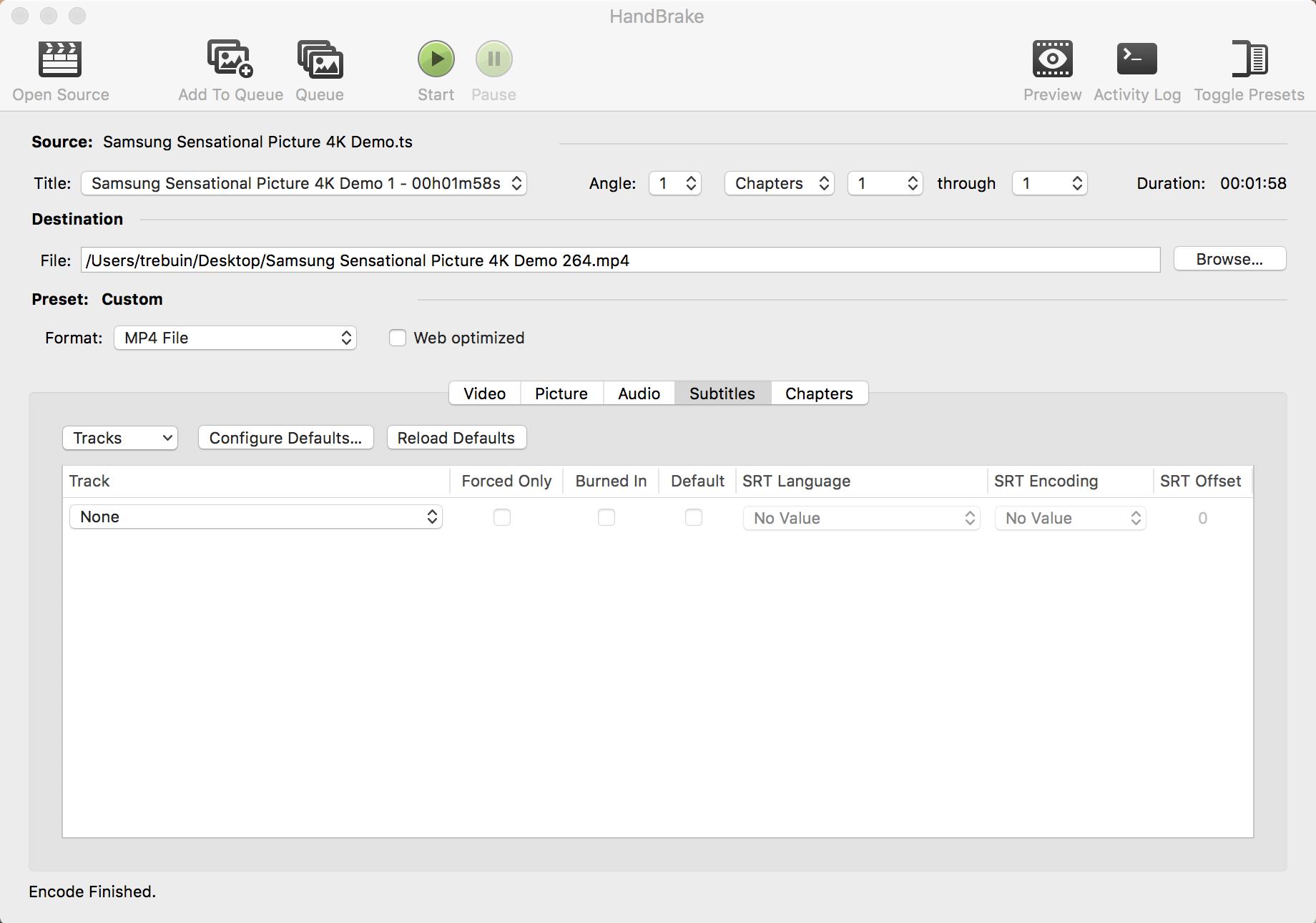
Task: Open the Angle dropdown
Action: tap(675, 183)
